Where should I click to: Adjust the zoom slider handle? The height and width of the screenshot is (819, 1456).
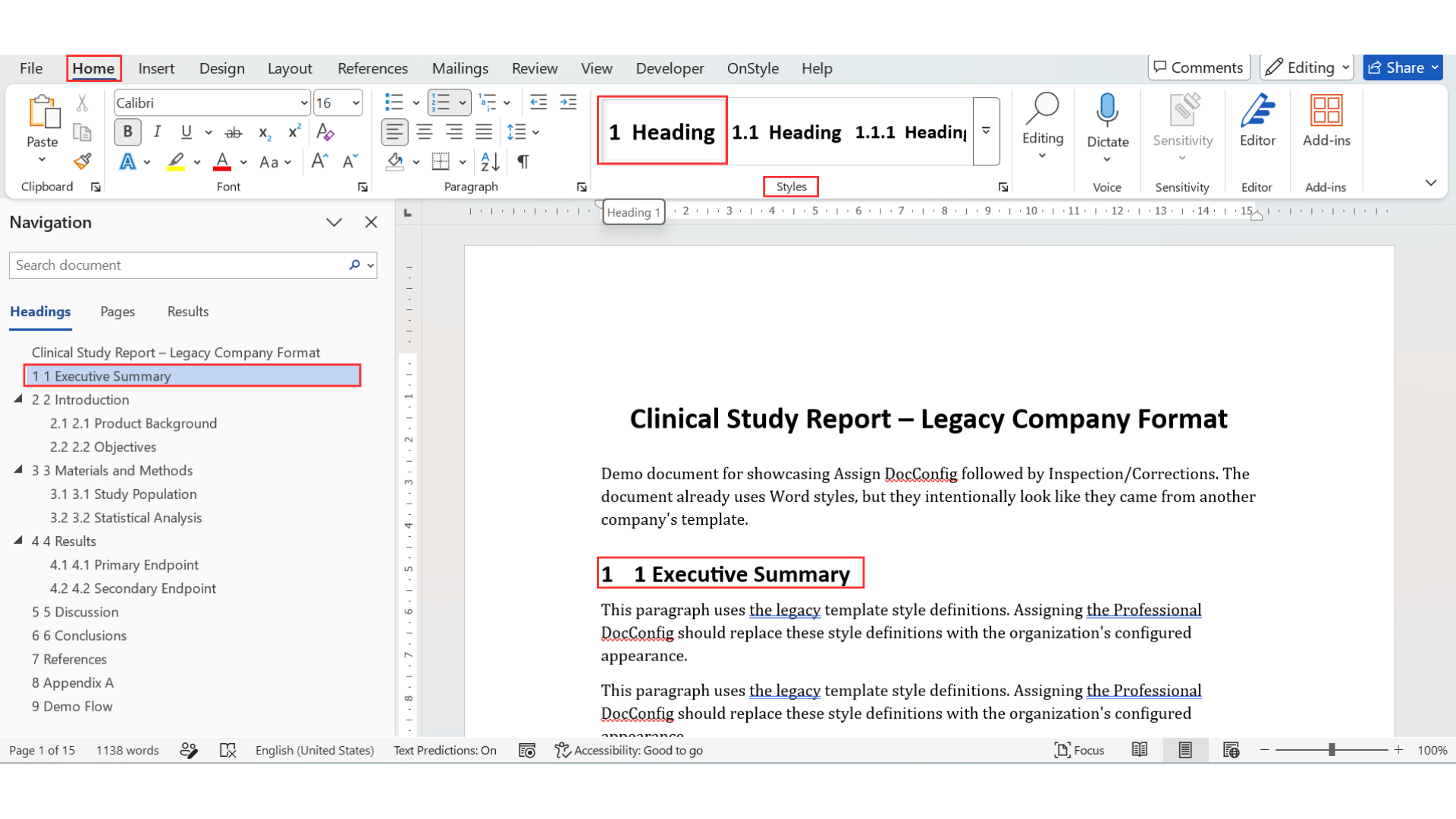click(x=1332, y=751)
